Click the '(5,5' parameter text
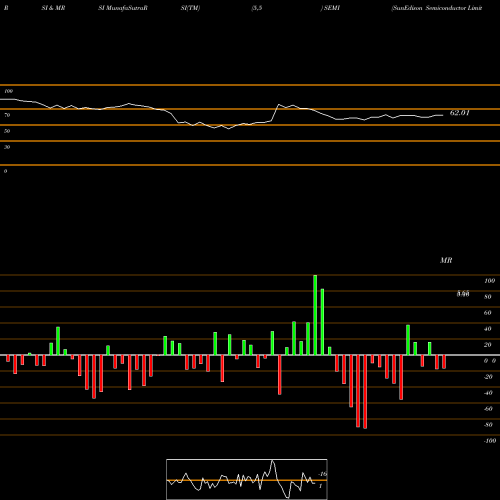Viewport: 500px width, 500px height. click(x=257, y=8)
